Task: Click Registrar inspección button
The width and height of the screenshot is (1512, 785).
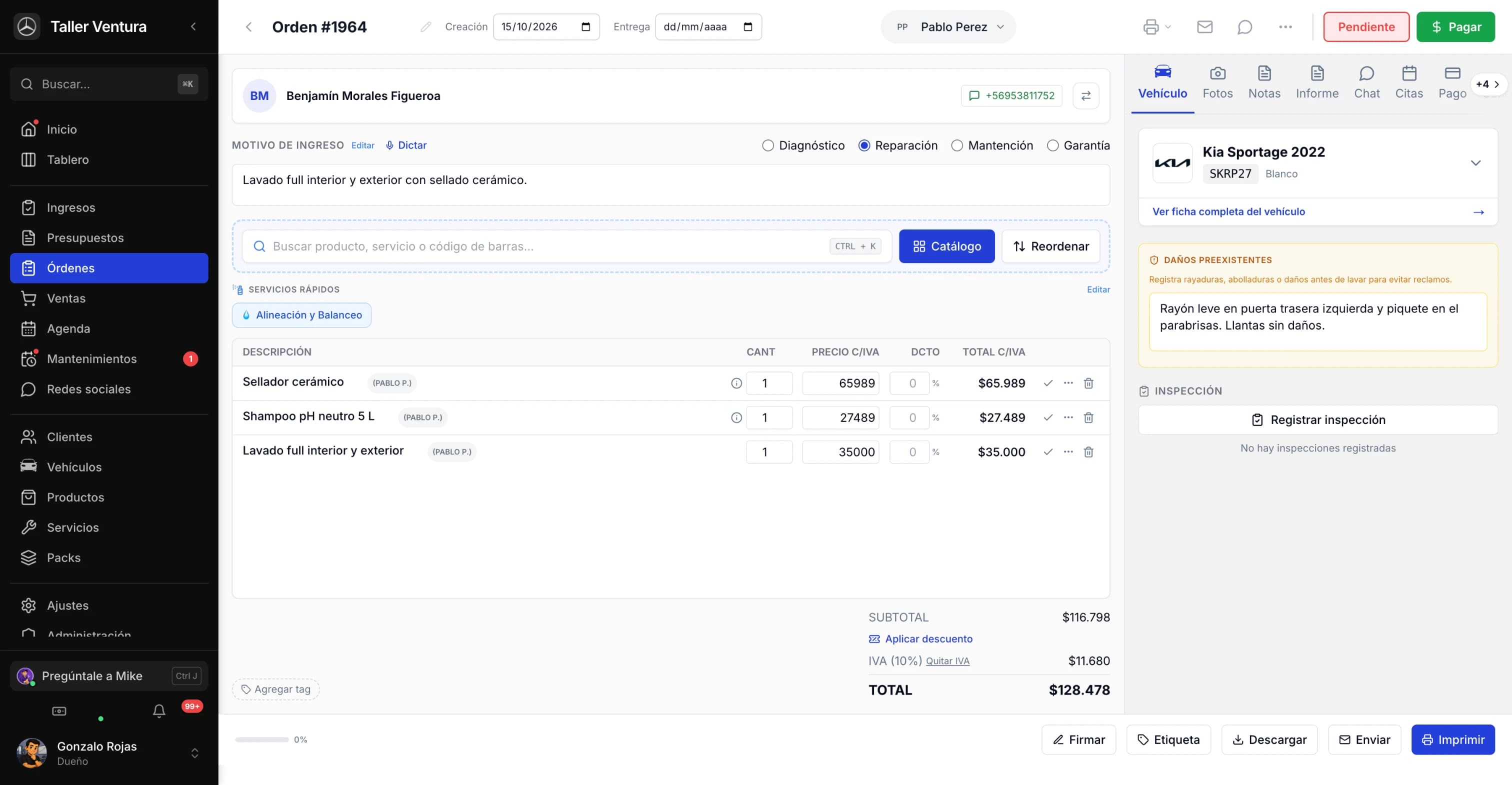Action: tap(1317, 420)
